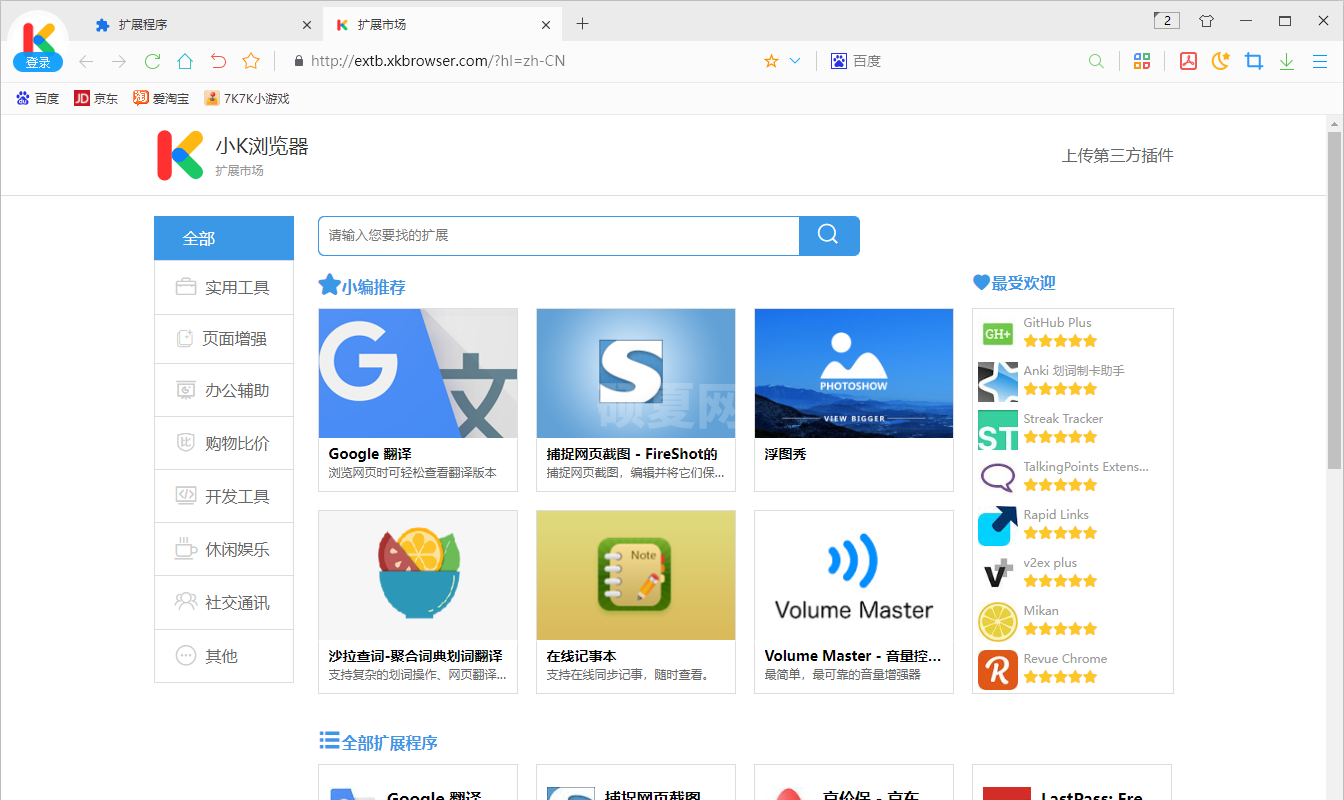
Task: Open a new tab with plus button
Action: point(582,24)
